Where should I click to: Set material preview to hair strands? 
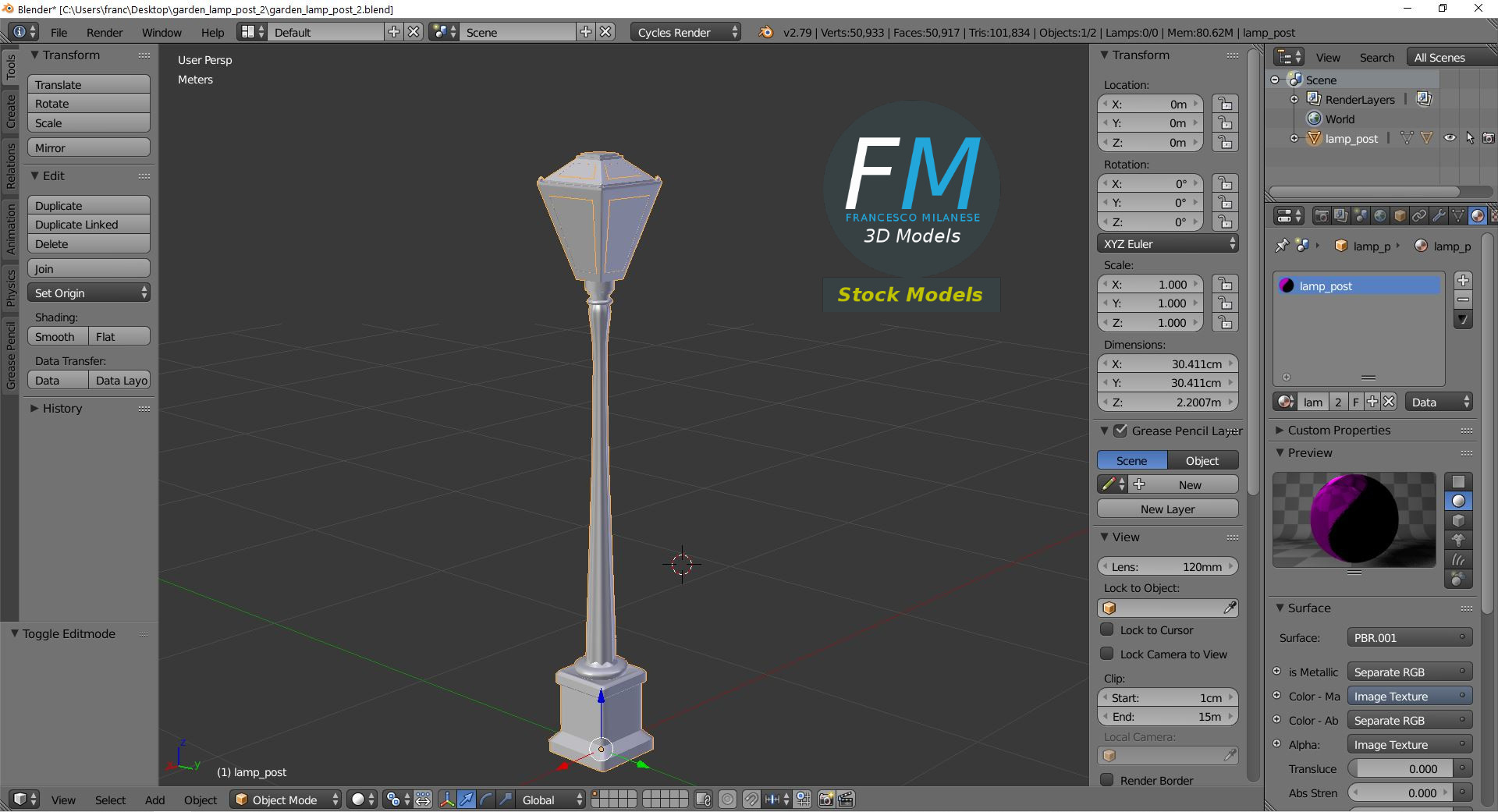click(x=1458, y=559)
